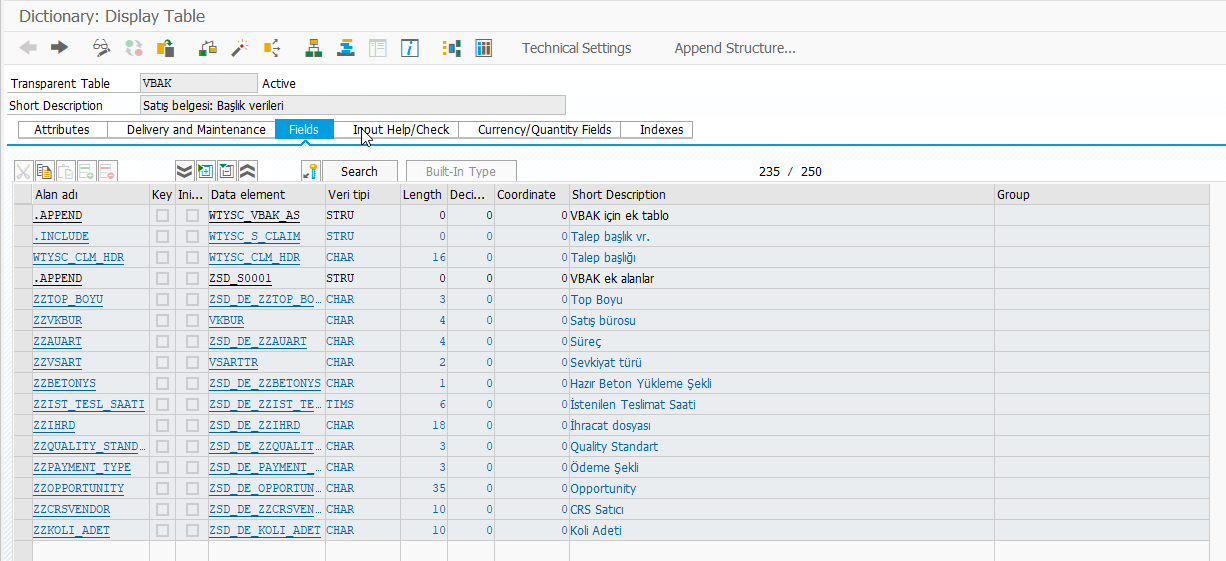Expand all includes with double-down chevron

coord(184,171)
